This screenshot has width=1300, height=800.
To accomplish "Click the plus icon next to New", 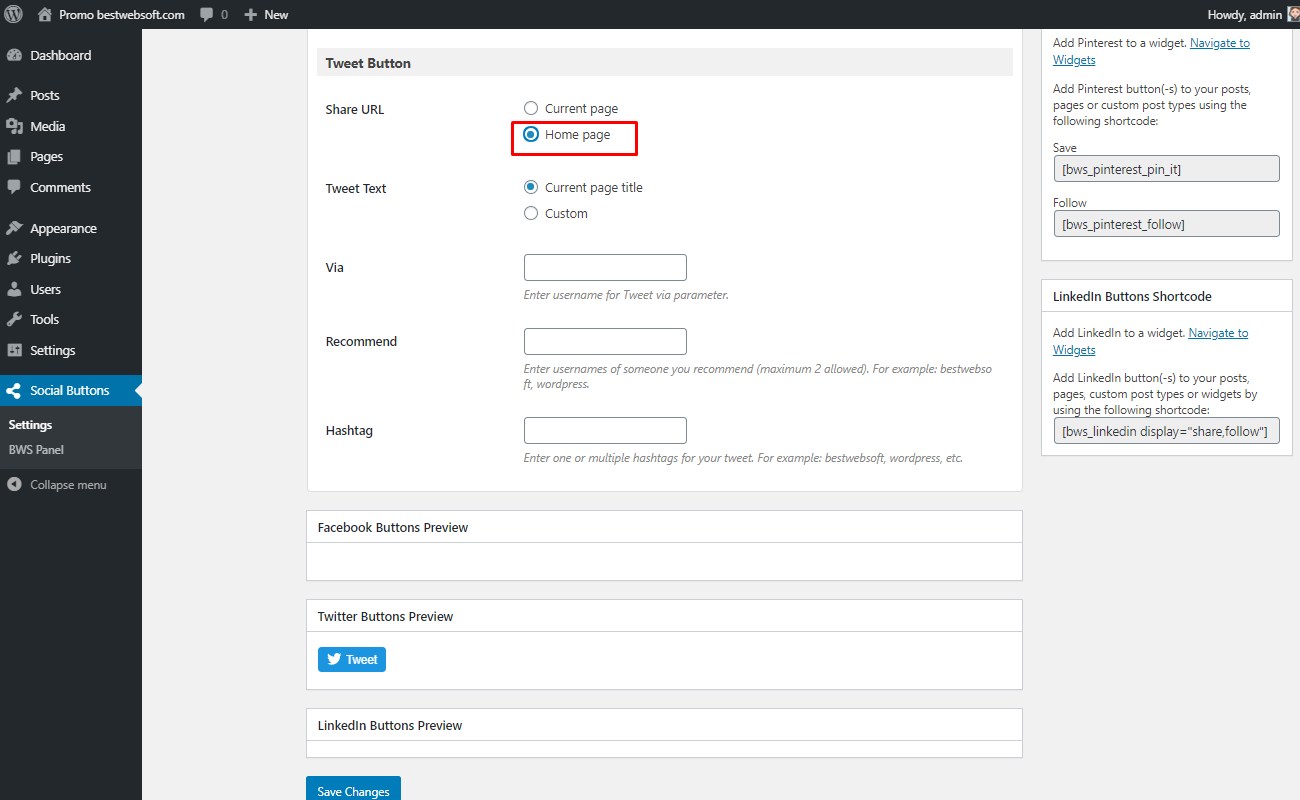I will point(251,15).
